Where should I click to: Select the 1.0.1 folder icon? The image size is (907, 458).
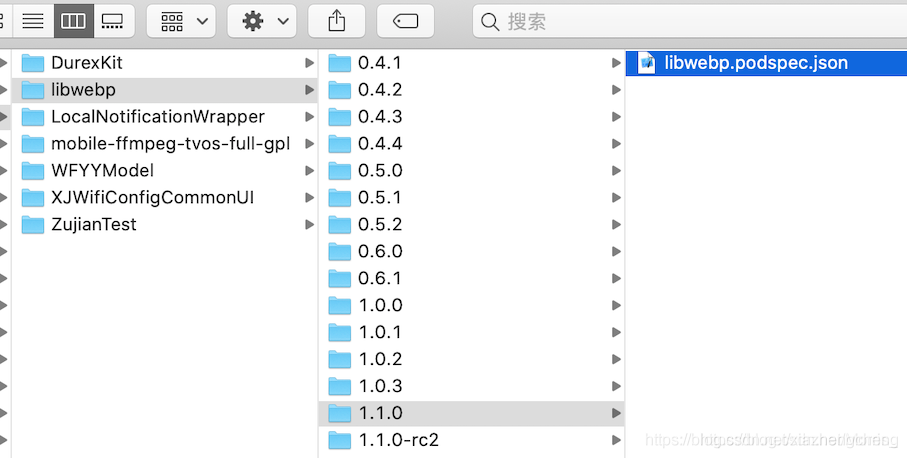pos(340,333)
